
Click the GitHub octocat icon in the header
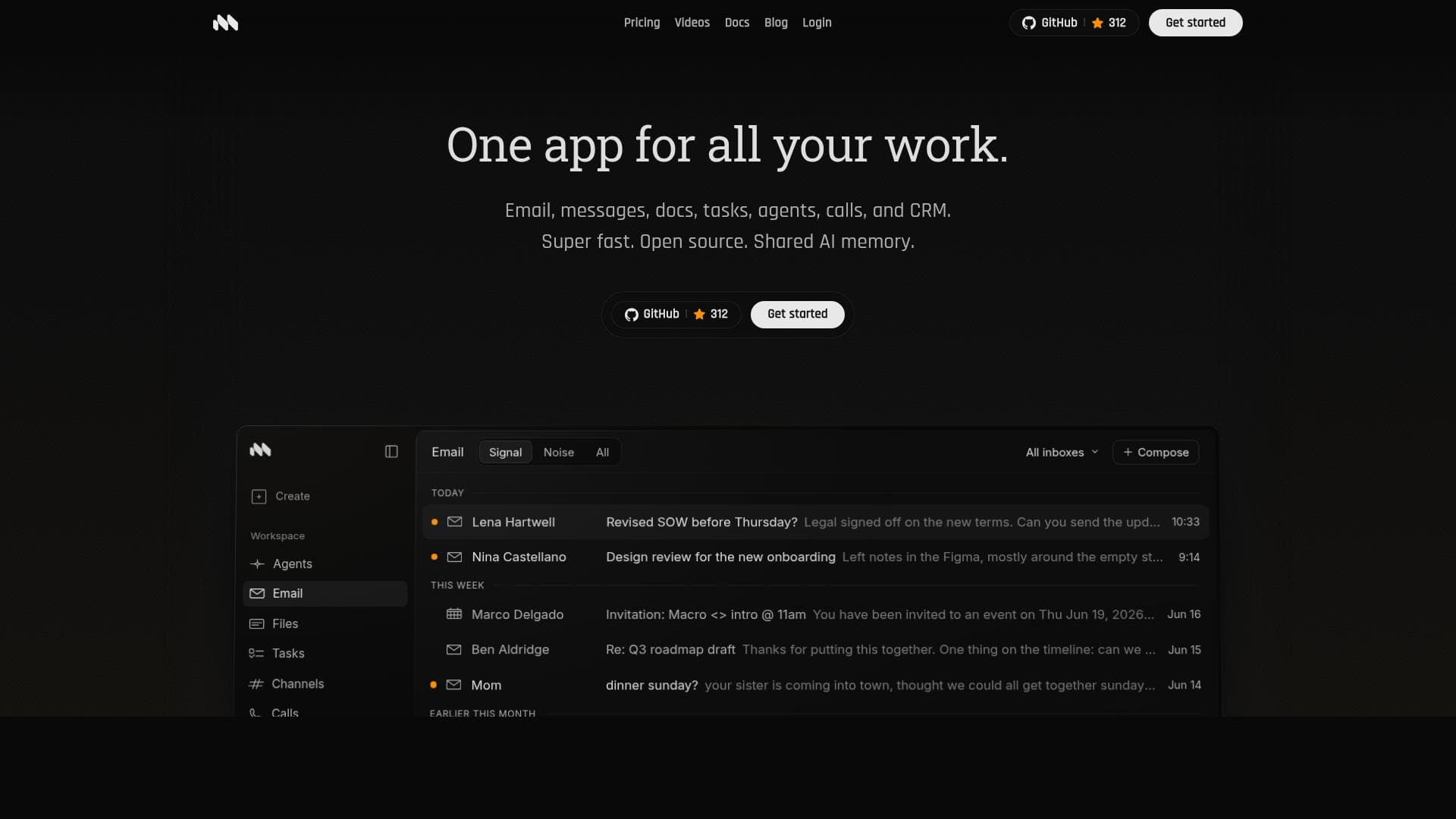(1029, 23)
